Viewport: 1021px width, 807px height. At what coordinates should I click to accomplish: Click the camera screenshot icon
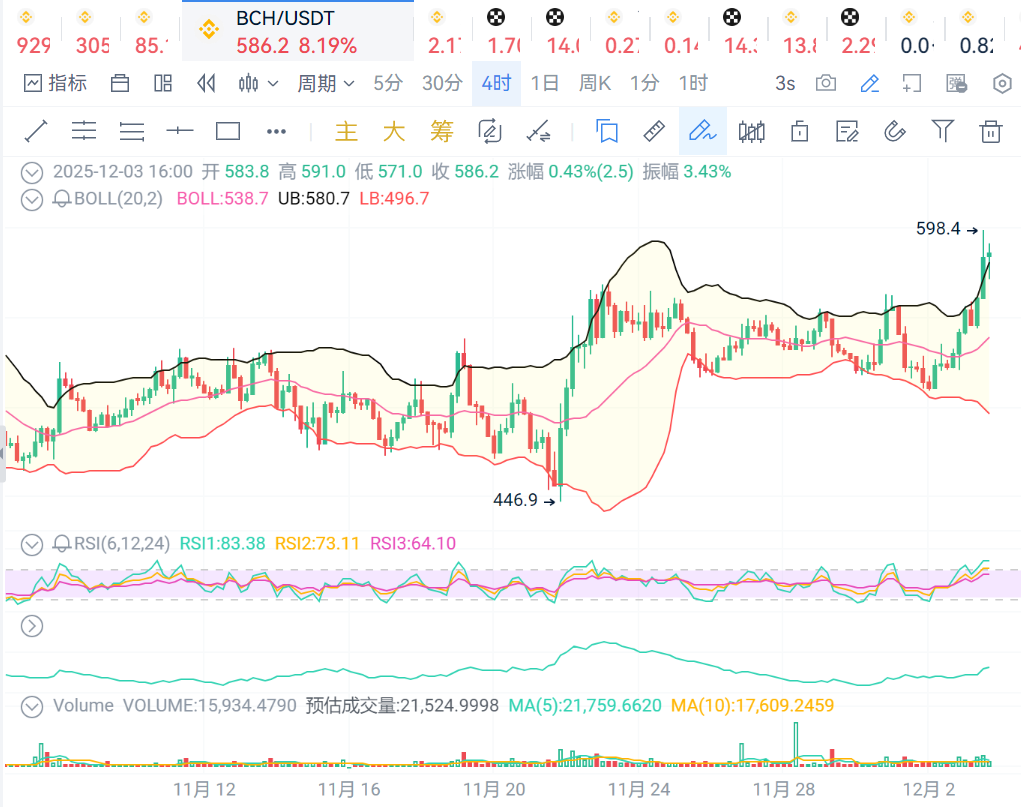coord(825,83)
